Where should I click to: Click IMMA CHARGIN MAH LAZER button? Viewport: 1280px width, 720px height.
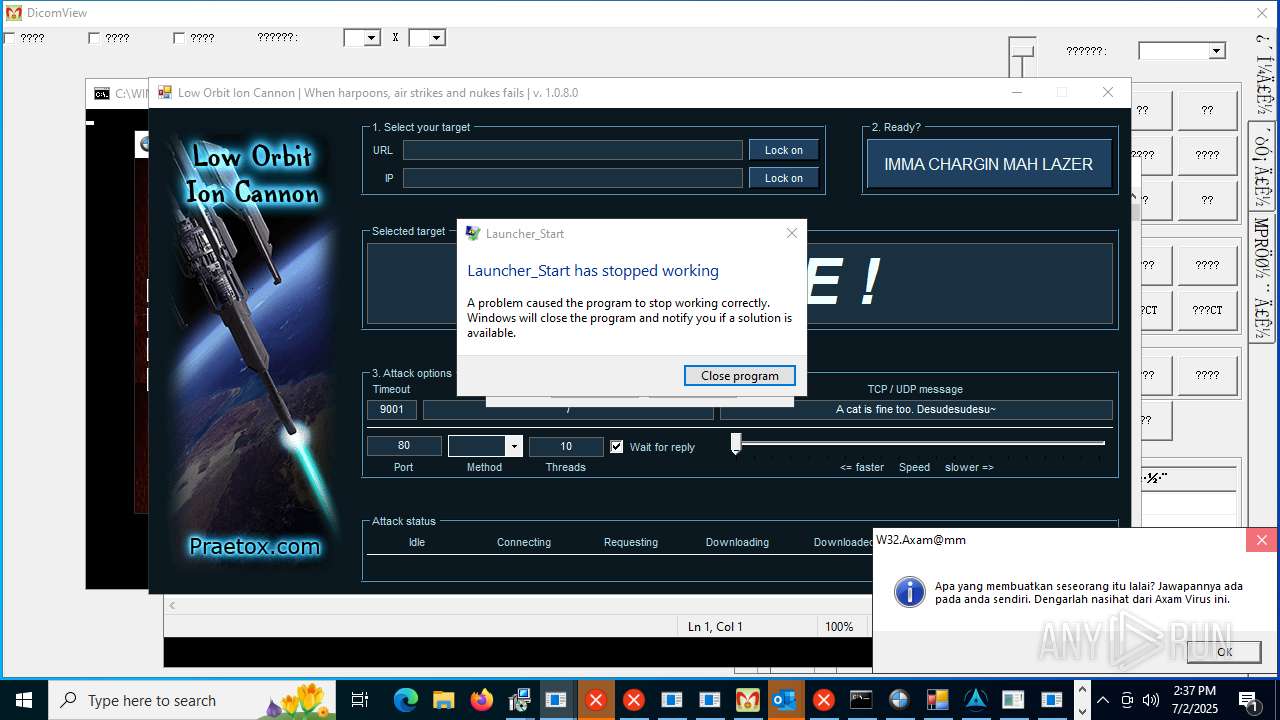point(989,164)
